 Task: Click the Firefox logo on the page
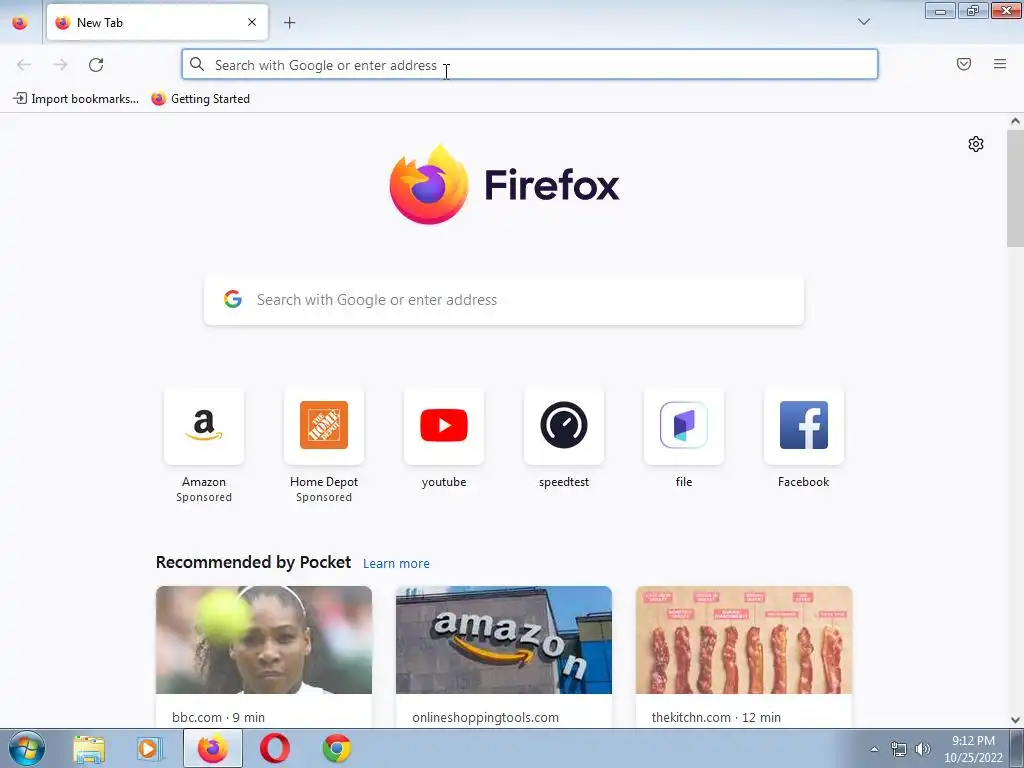(504, 185)
